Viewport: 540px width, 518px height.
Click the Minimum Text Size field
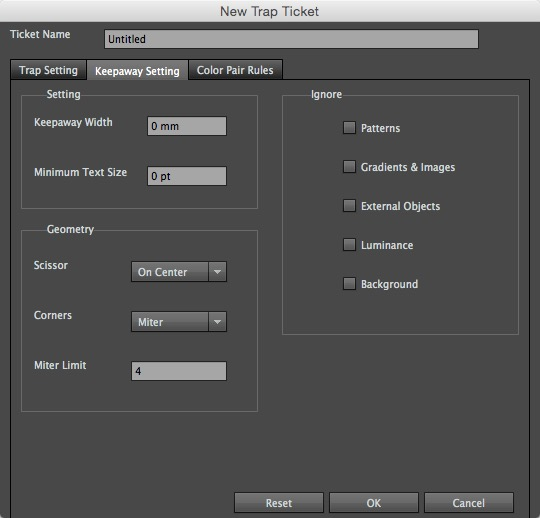[187, 176]
